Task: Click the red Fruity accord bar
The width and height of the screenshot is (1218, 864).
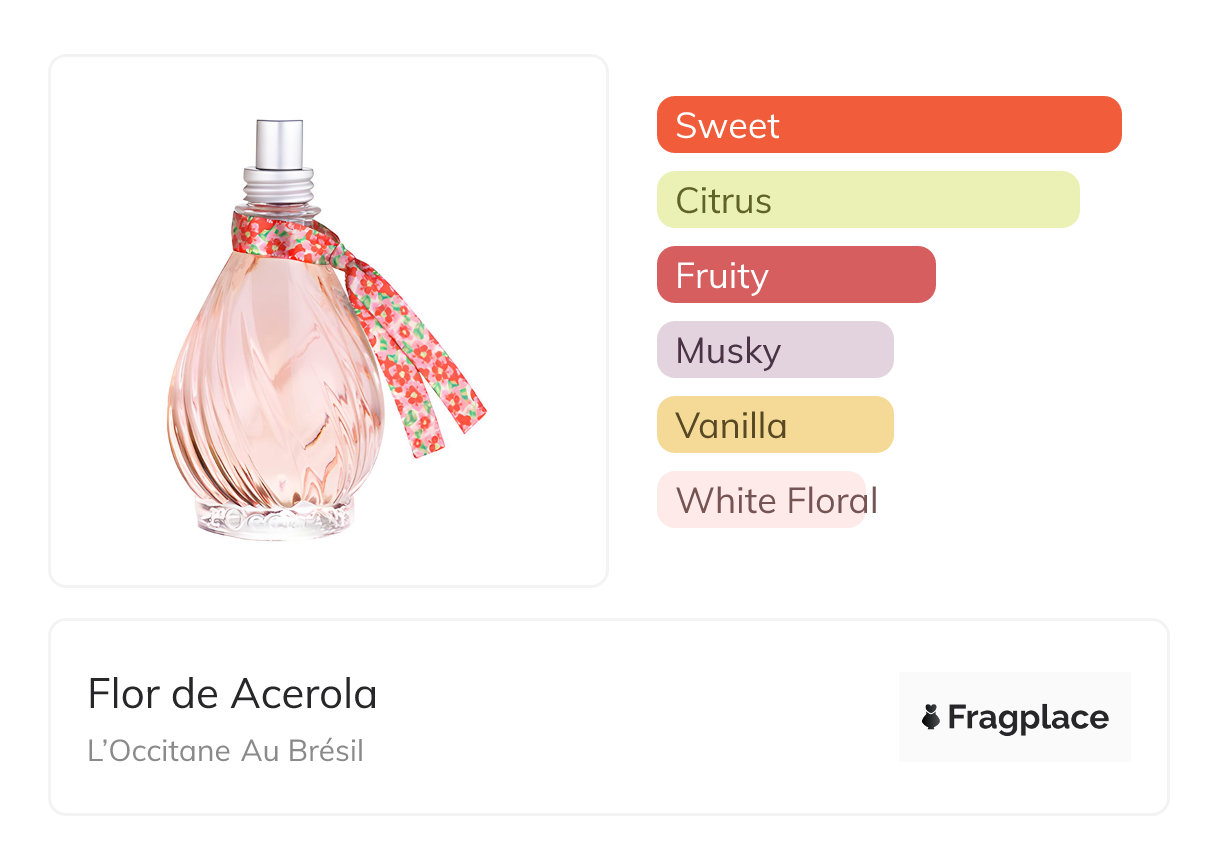Action: click(795, 275)
